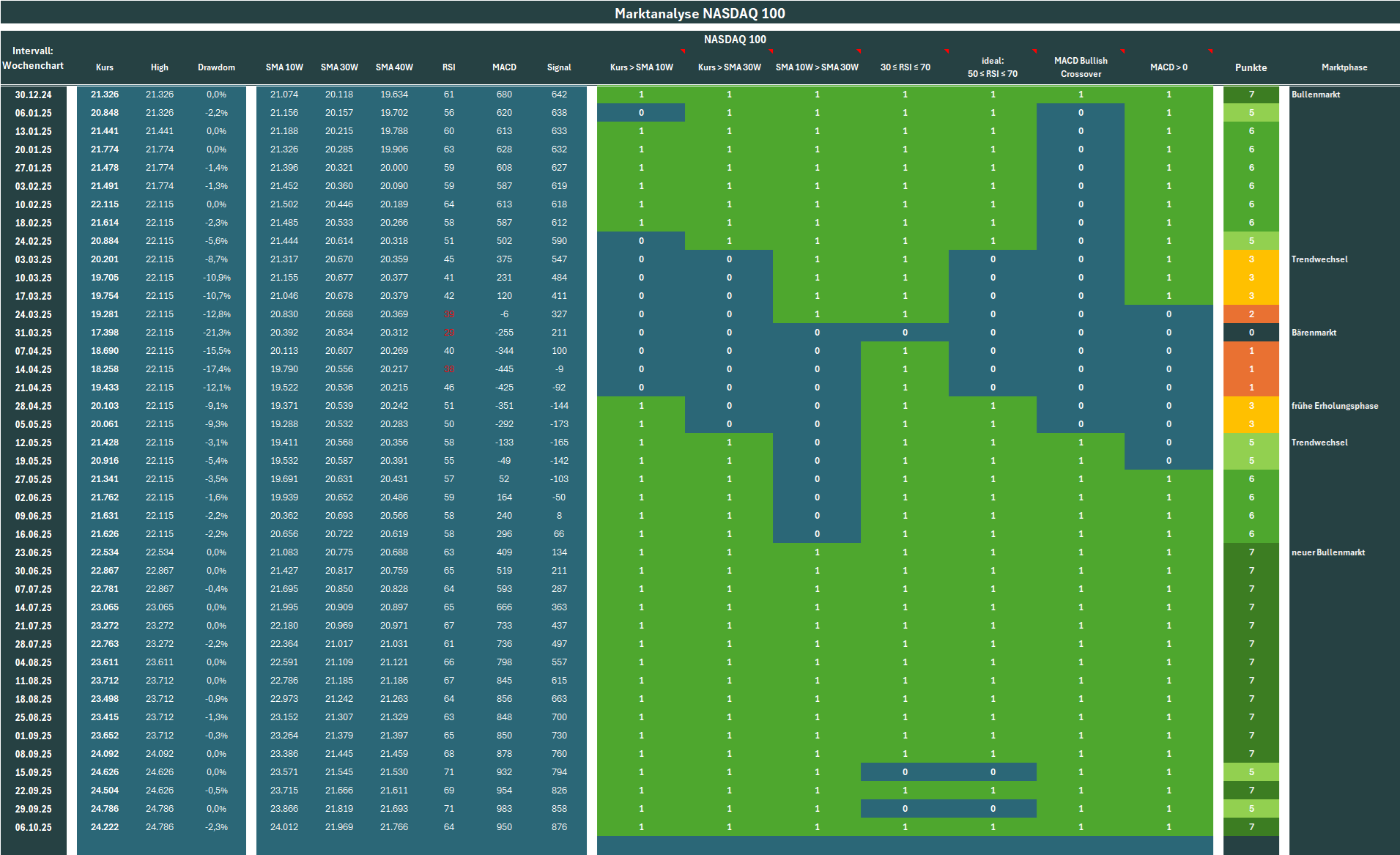Select the MACD Bullish Crossover header
The width and height of the screenshot is (1400, 855).
[x=1081, y=67]
